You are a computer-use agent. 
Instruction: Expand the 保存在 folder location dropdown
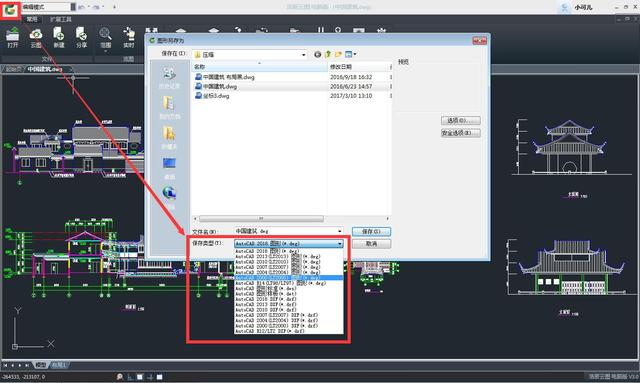(304, 55)
